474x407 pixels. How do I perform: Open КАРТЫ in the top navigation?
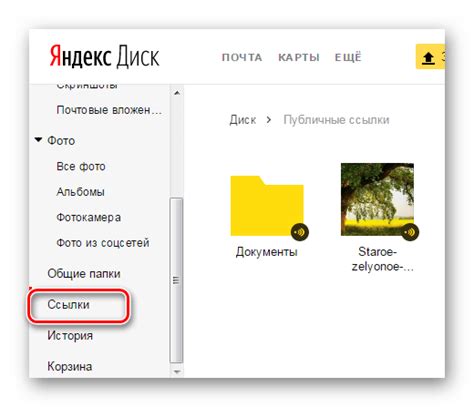point(299,58)
